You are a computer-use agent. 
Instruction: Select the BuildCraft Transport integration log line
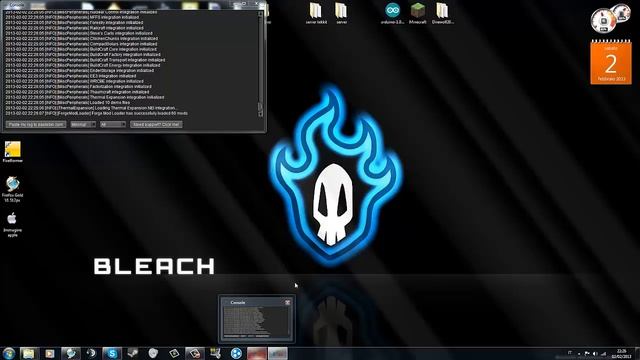tap(85, 60)
